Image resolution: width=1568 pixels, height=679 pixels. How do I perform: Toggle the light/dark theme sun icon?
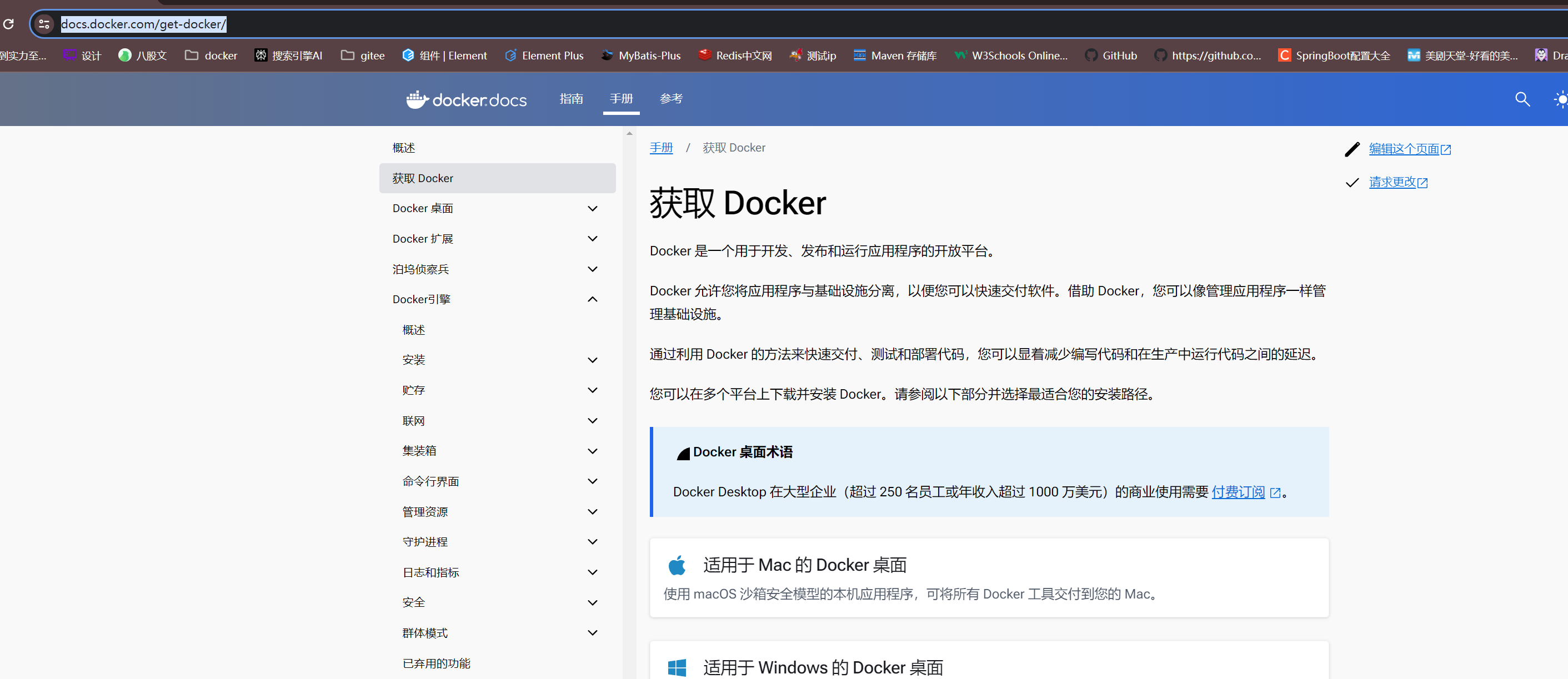1561,99
